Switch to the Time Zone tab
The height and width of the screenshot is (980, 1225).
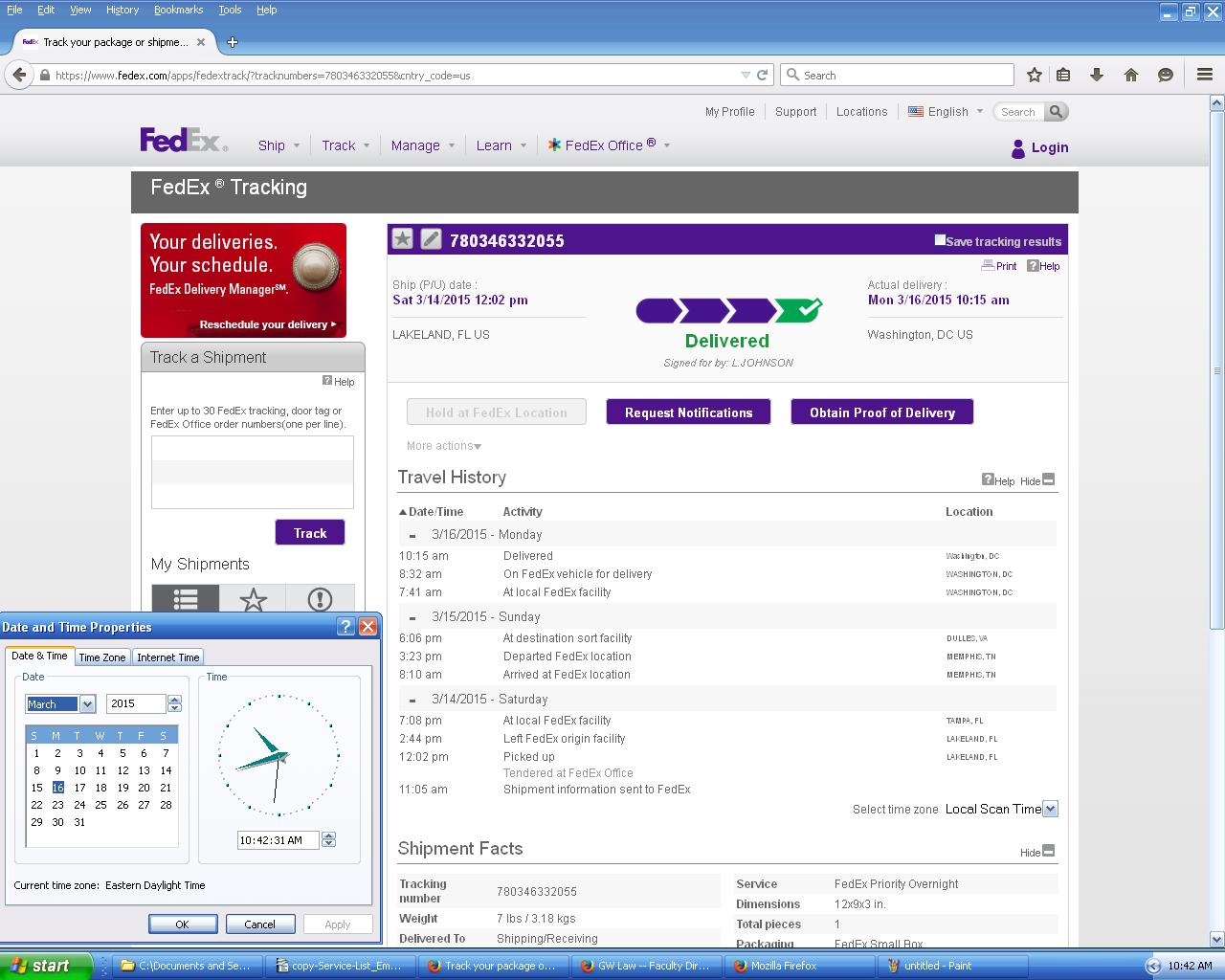tap(102, 657)
